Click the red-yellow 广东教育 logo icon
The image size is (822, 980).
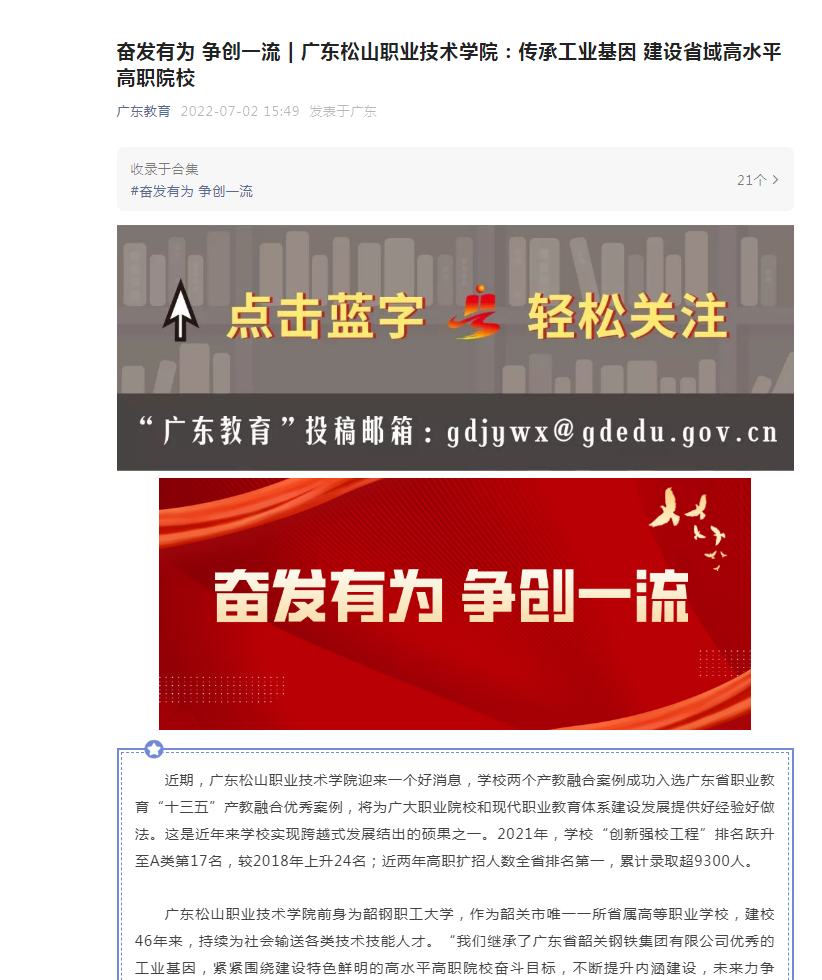pos(476,312)
